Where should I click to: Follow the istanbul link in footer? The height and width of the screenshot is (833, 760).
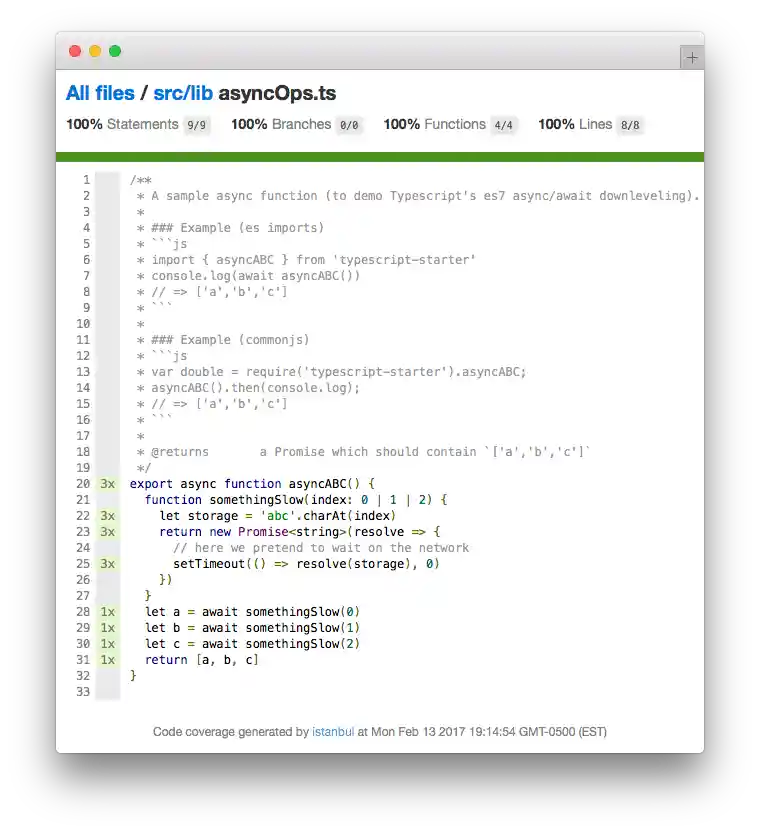[333, 732]
